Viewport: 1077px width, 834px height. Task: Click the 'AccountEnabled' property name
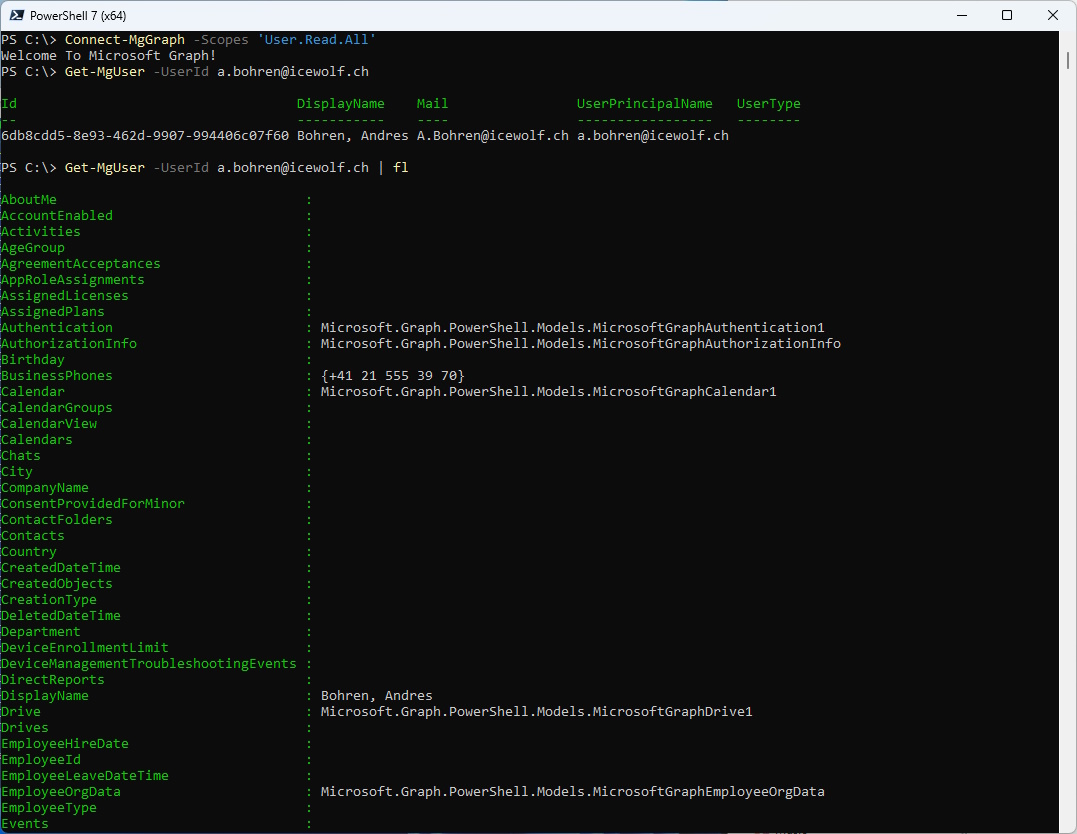click(x=57, y=216)
